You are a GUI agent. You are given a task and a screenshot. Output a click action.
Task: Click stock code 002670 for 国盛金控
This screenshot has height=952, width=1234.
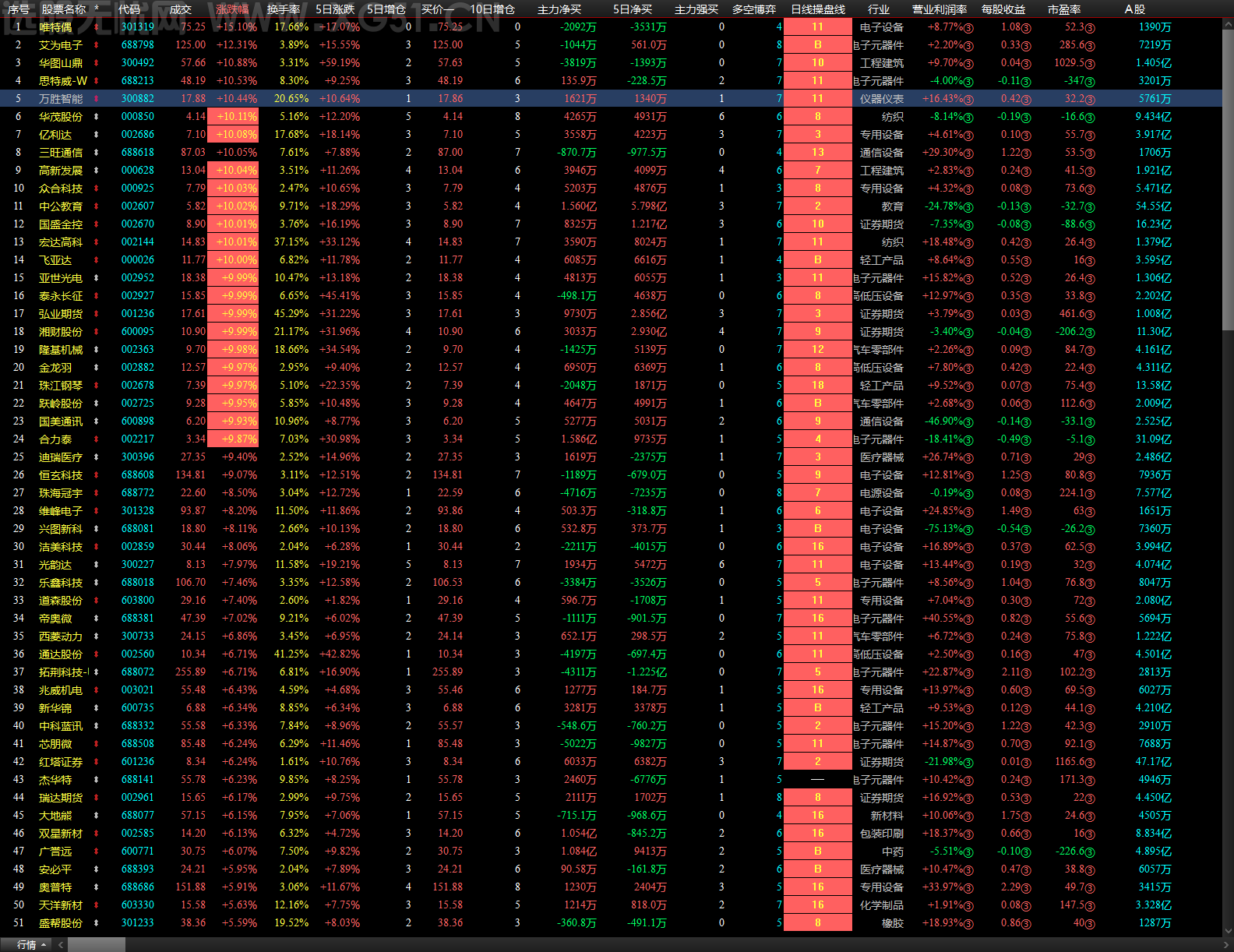(x=138, y=224)
